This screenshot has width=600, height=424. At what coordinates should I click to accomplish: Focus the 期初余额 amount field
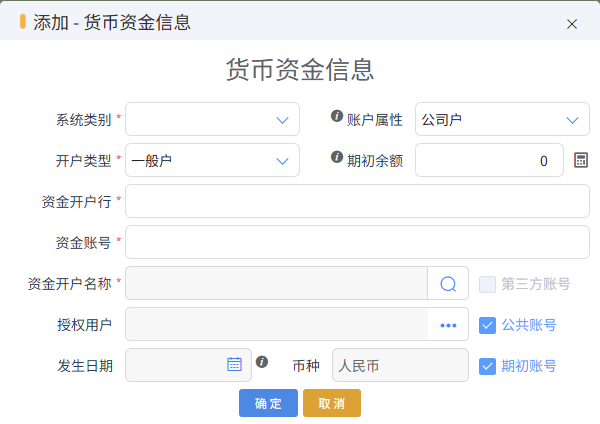click(x=489, y=160)
